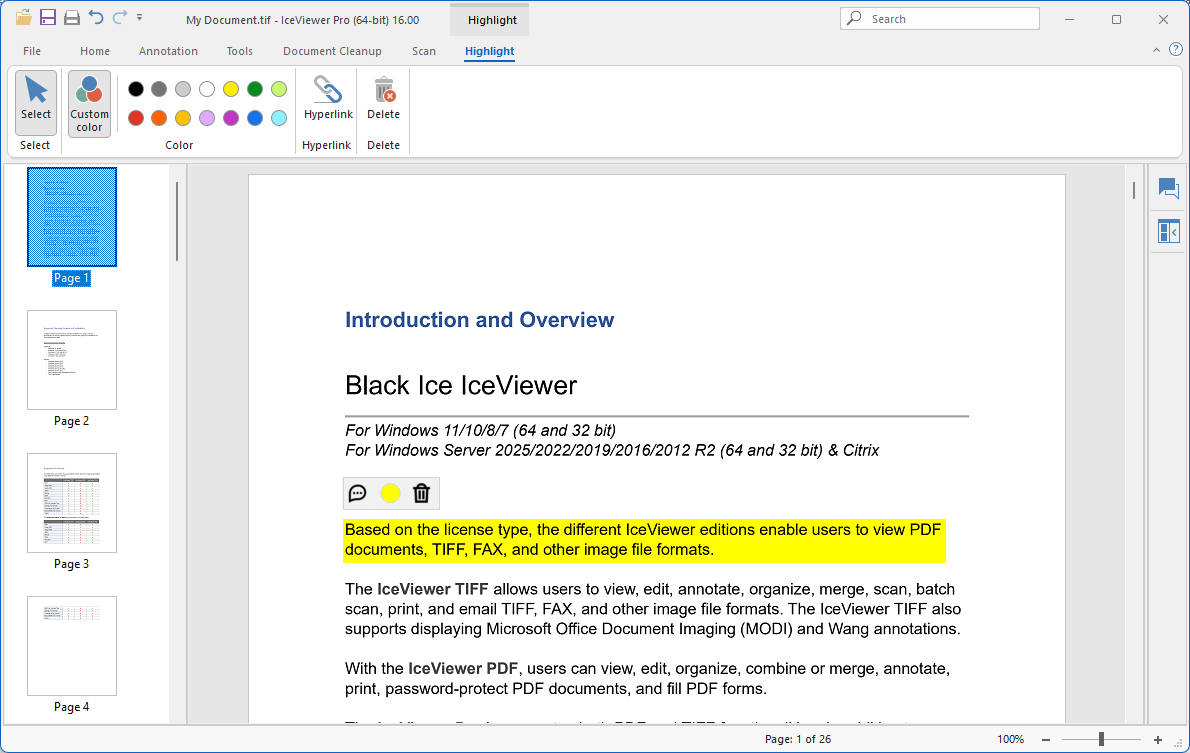Open the File menu

32,51
